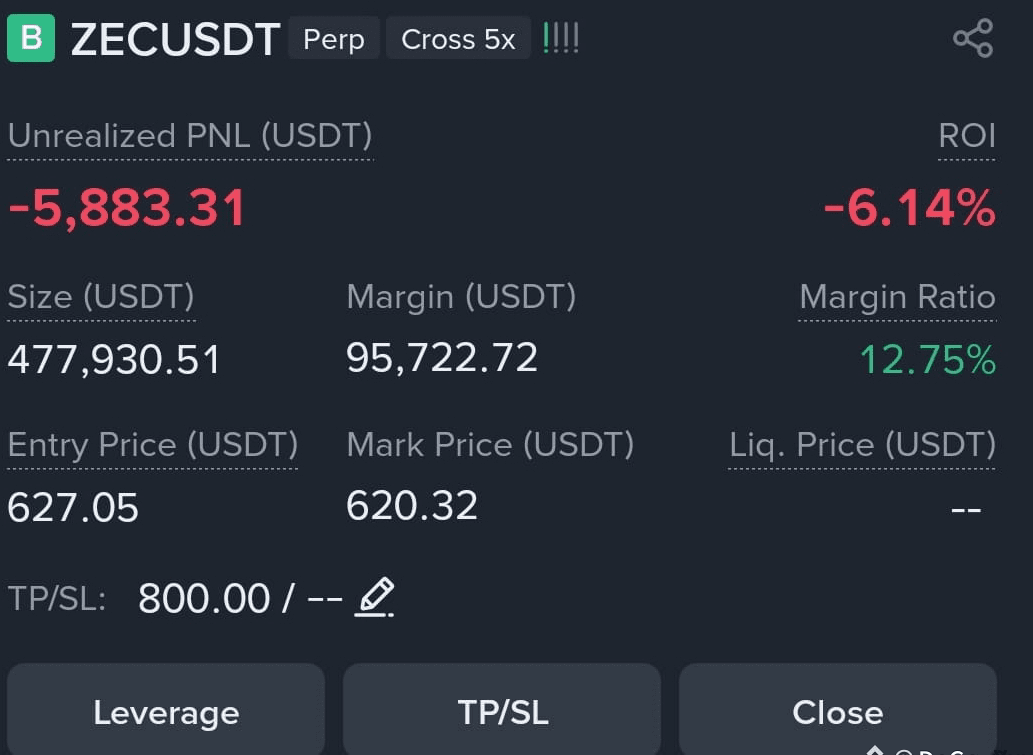Tap the Entry Price (USDT) label

click(x=152, y=445)
